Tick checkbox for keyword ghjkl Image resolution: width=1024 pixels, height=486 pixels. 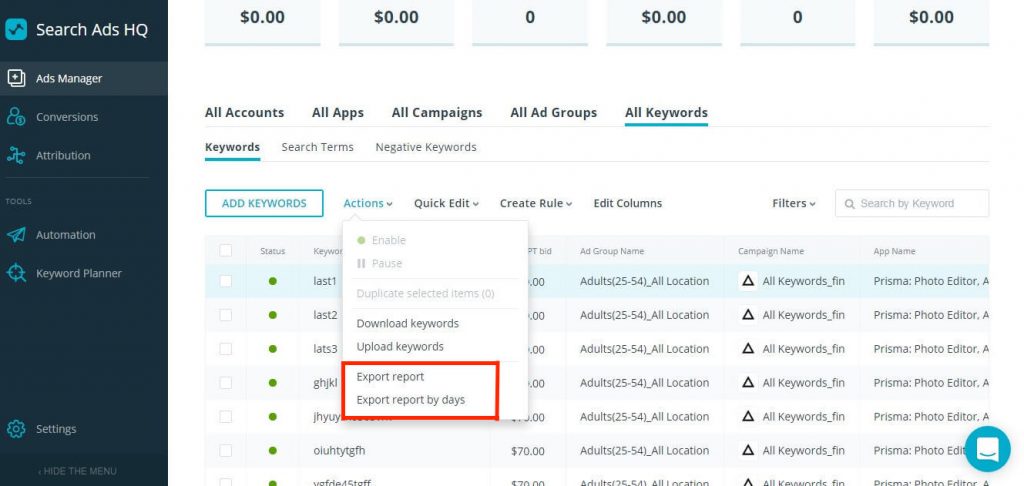225,383
